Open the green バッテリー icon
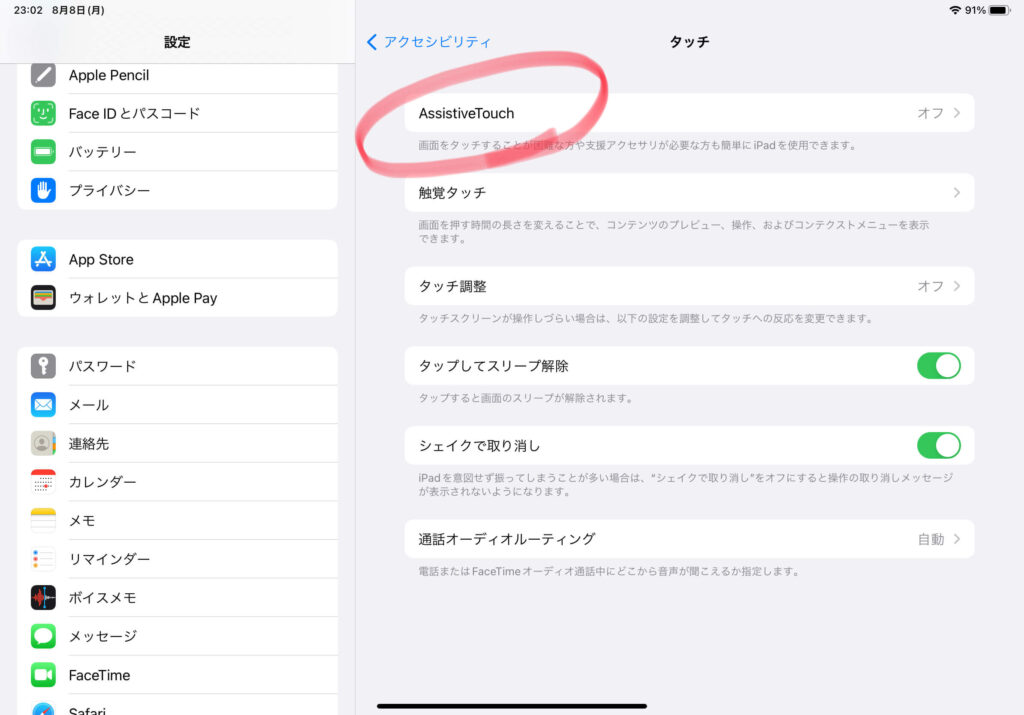The width and height of the screenshot is (1024, 715). [x=43, y=151]
